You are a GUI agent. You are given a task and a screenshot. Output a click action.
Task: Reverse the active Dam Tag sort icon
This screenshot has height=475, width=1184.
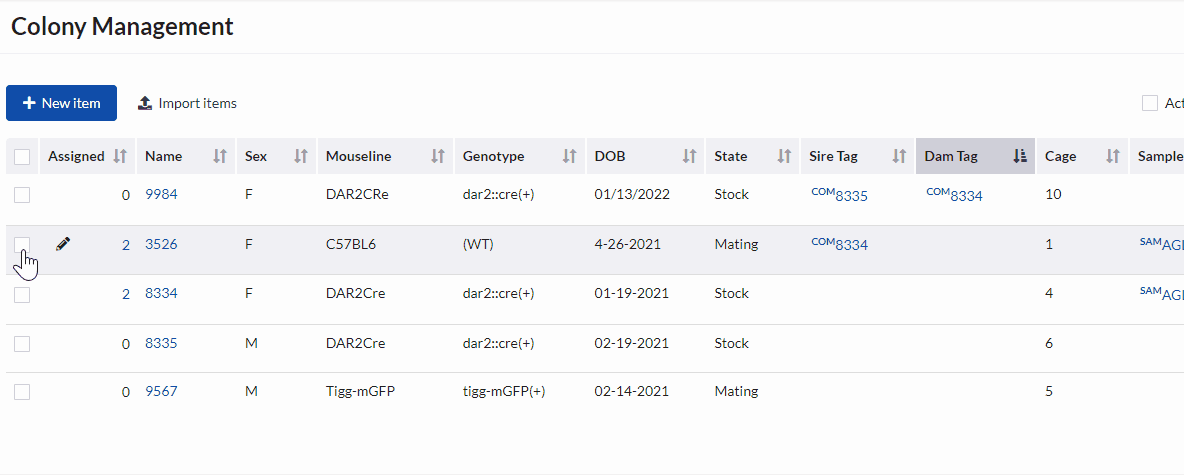(1020, 156)
